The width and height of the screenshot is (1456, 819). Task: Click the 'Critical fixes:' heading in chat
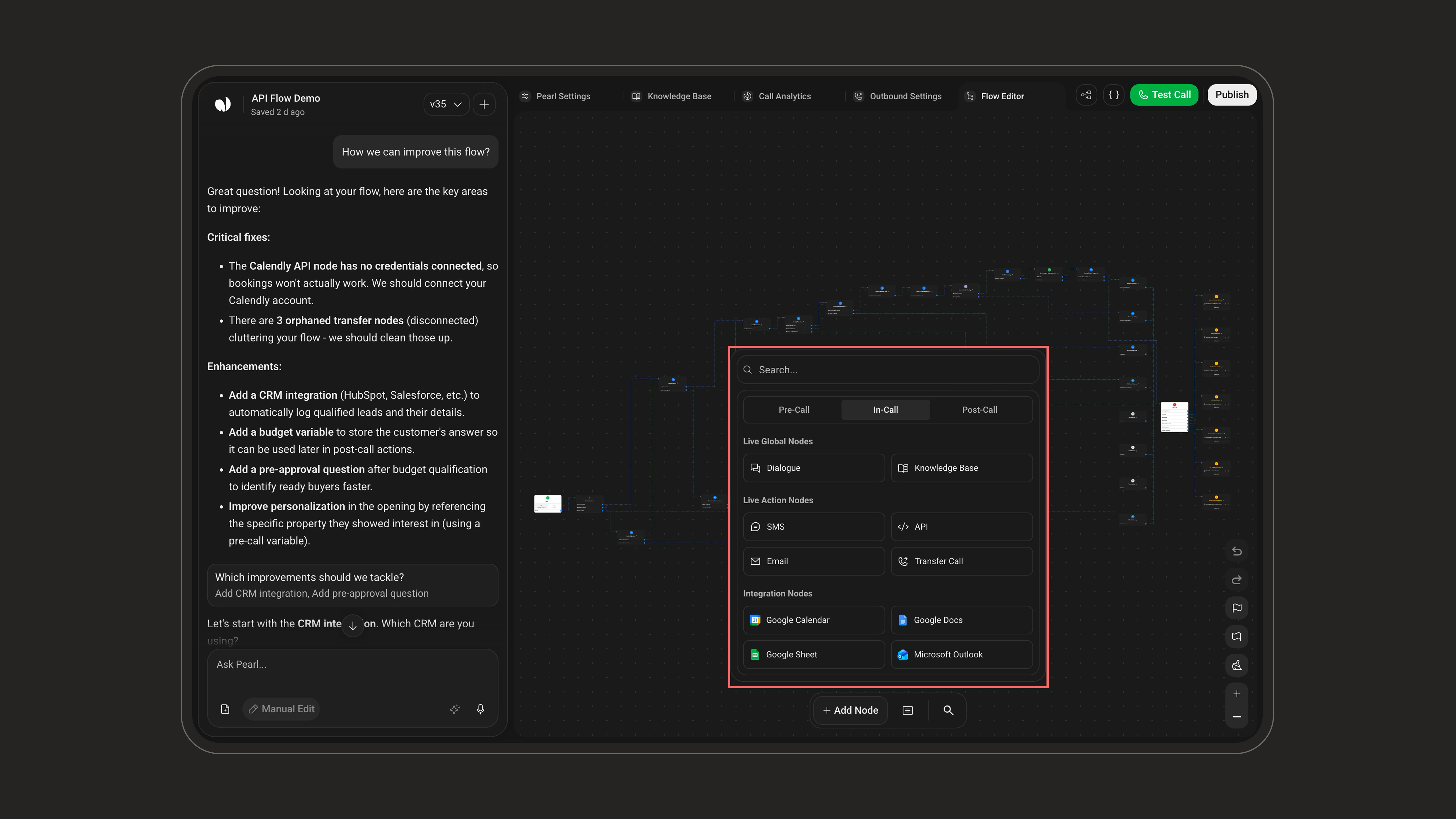239,237
